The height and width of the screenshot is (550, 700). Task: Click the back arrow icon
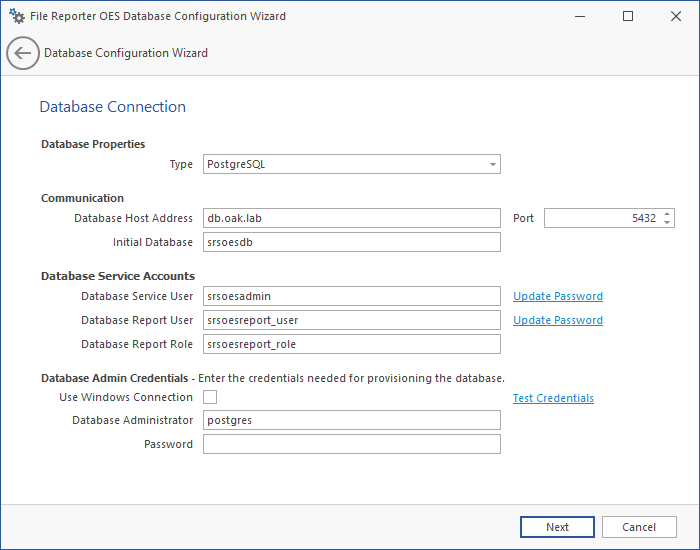point(23,53)
